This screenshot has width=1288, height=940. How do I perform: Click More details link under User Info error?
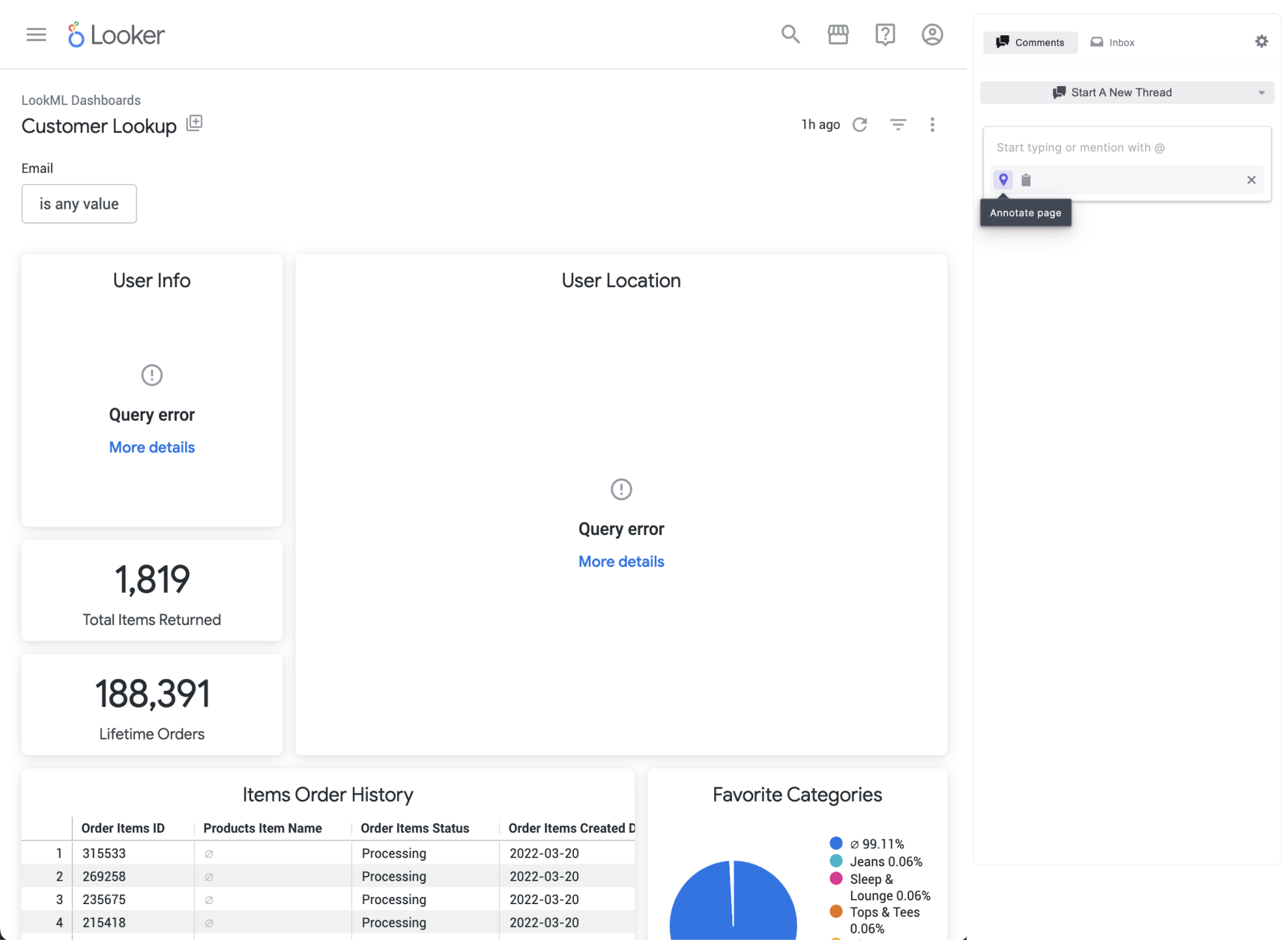click(x=152, y=446)
